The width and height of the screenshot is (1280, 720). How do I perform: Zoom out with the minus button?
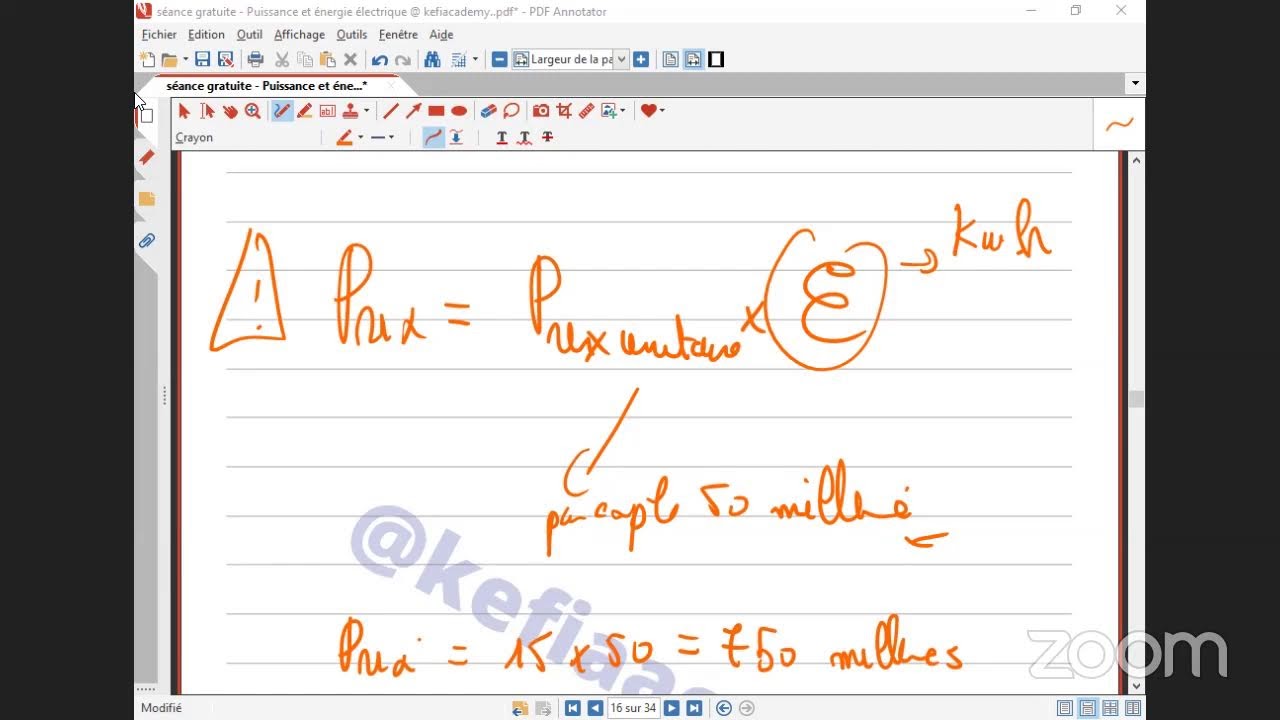[x=500, y=60]
